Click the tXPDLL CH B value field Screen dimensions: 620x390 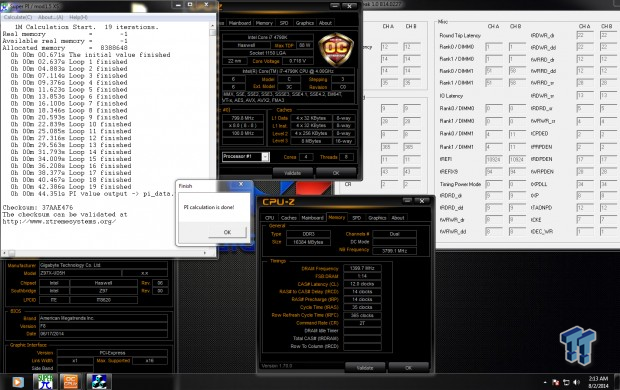pyautogui.click(x=608, y=184)
